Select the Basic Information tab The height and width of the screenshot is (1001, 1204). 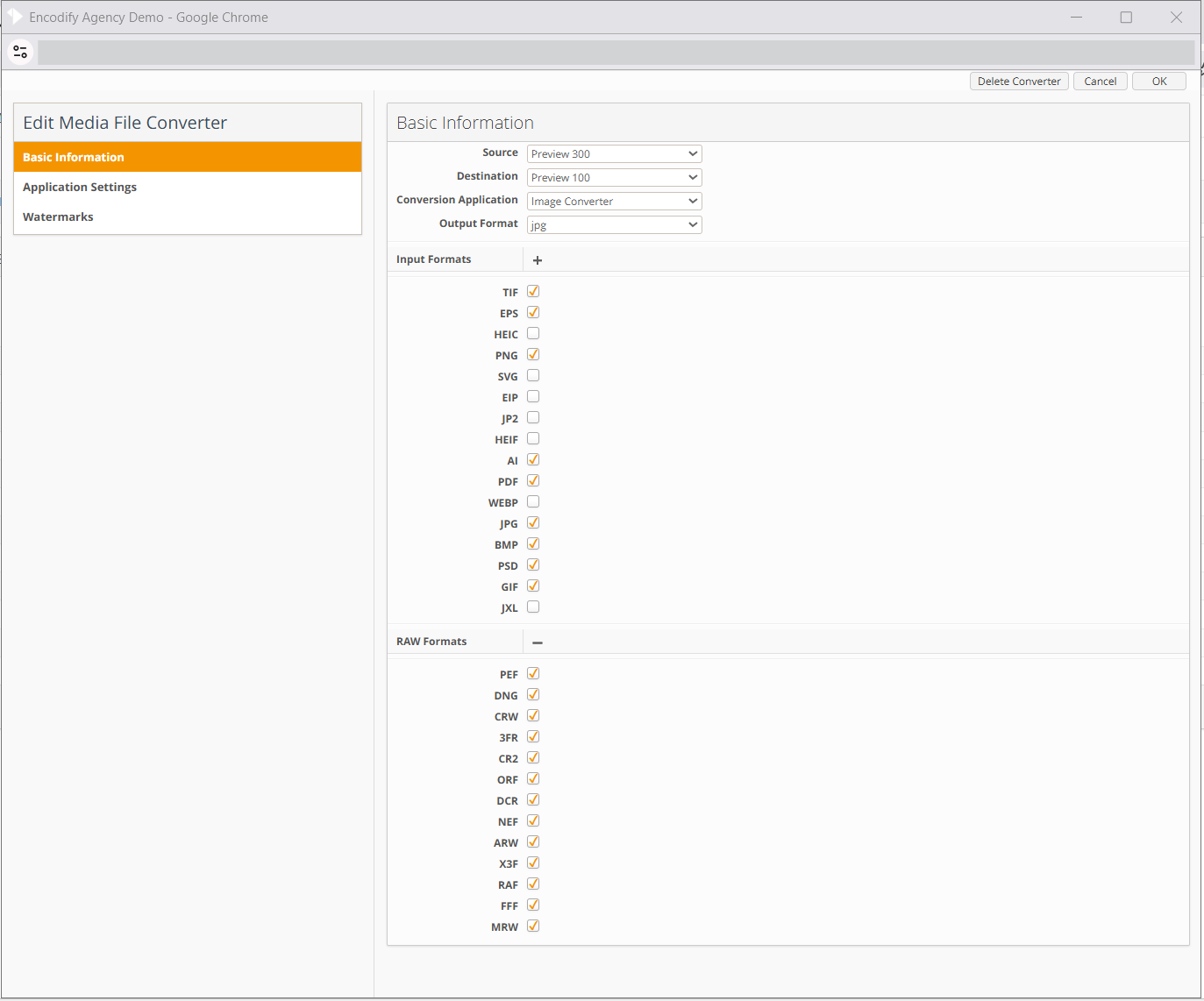(188, 157)
